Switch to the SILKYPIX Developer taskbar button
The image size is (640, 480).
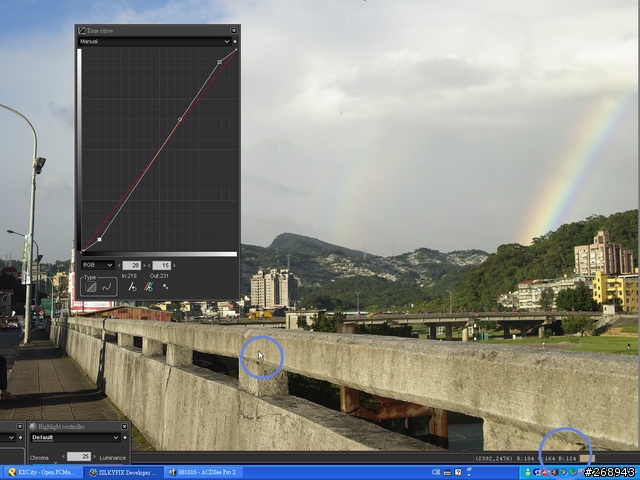point(123,472)
